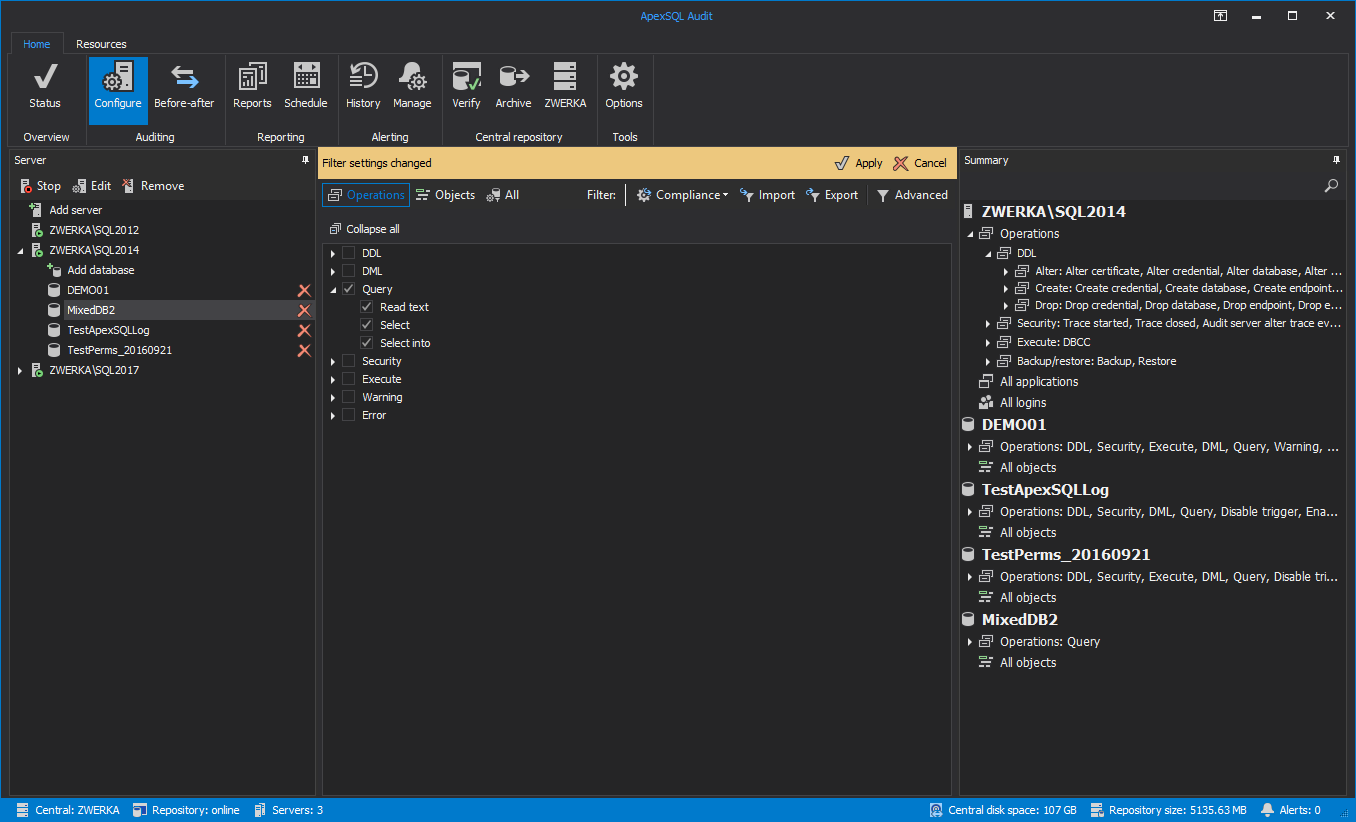The height and width of the screenshot is (822, 1356).
Task: Enable the Security operations checkbox
Action: pyautogui.click(x=348, y=361)
